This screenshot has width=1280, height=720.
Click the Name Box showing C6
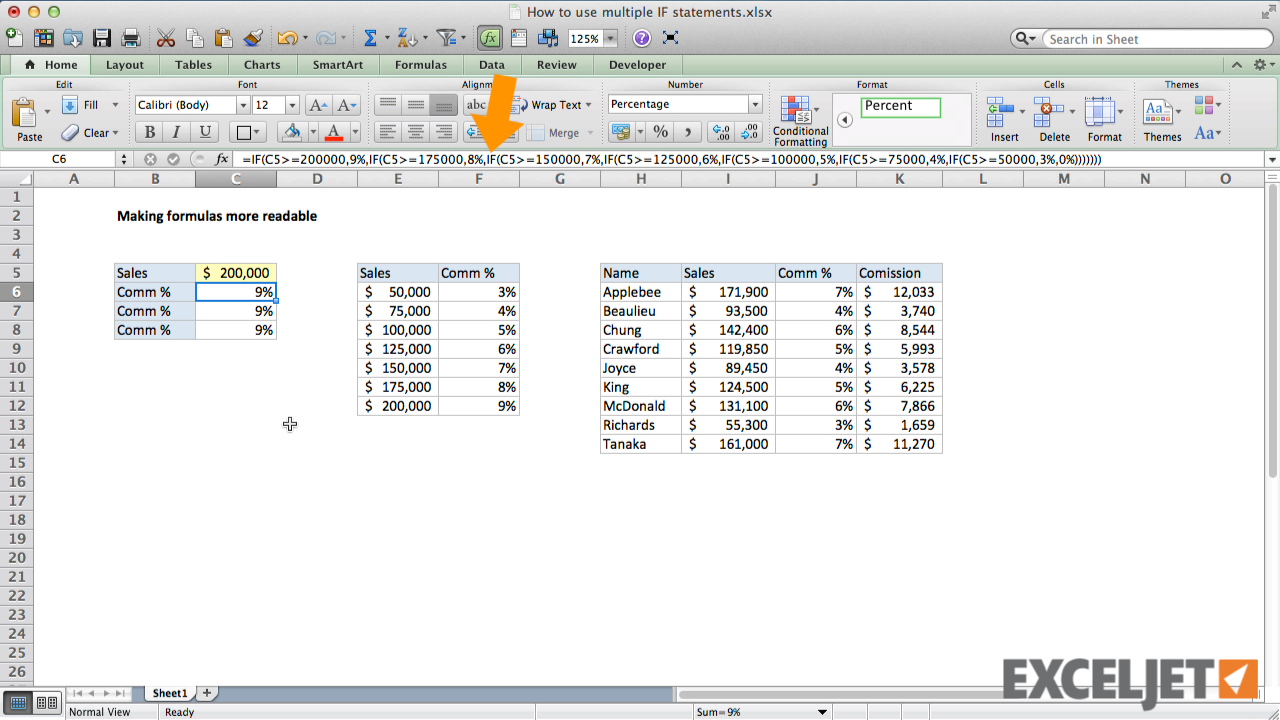tap(60, 159)
